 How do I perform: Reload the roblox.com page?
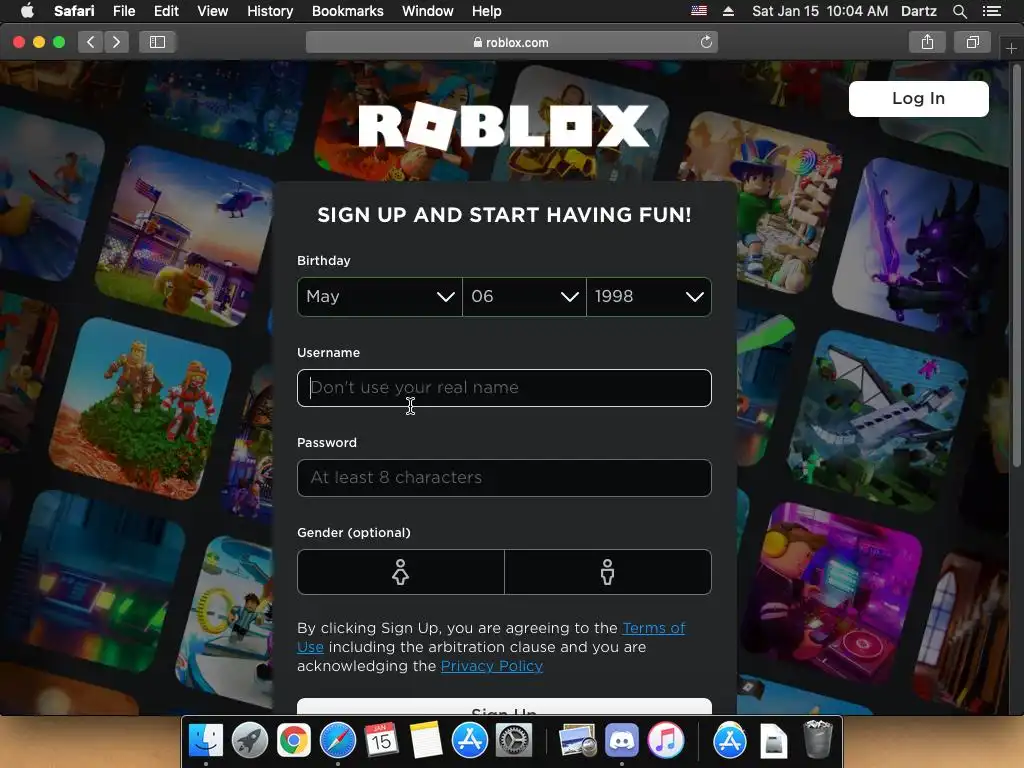(x=706, y=42)
